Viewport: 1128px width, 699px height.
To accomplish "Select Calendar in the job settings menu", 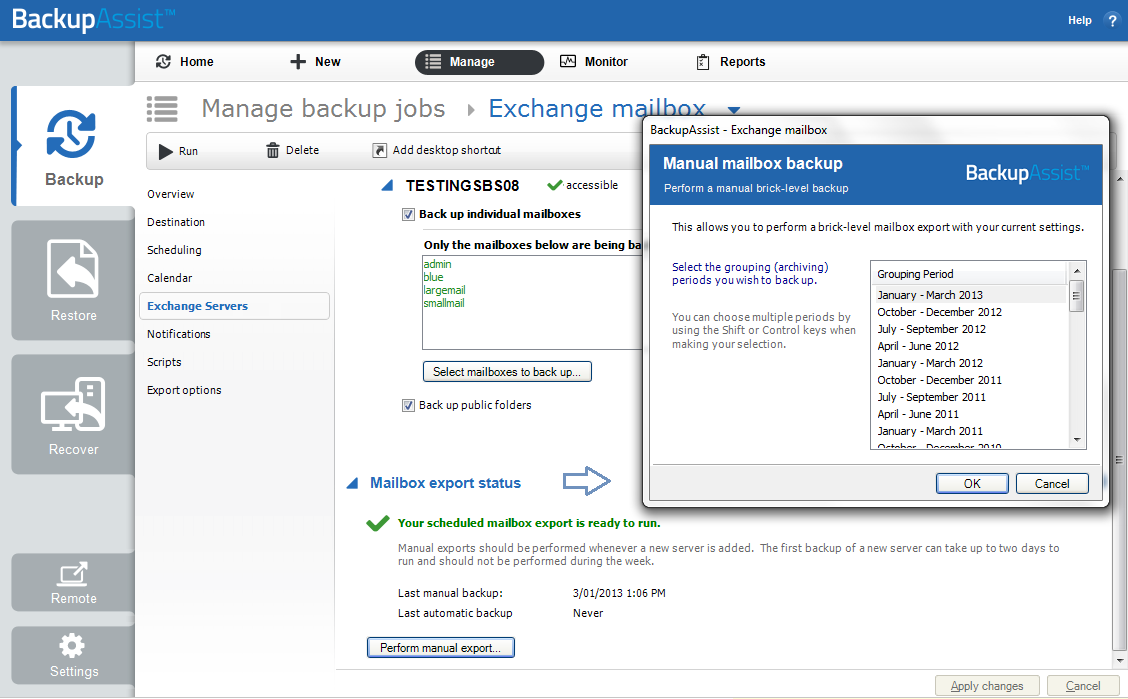I will (x=170, y=278).
